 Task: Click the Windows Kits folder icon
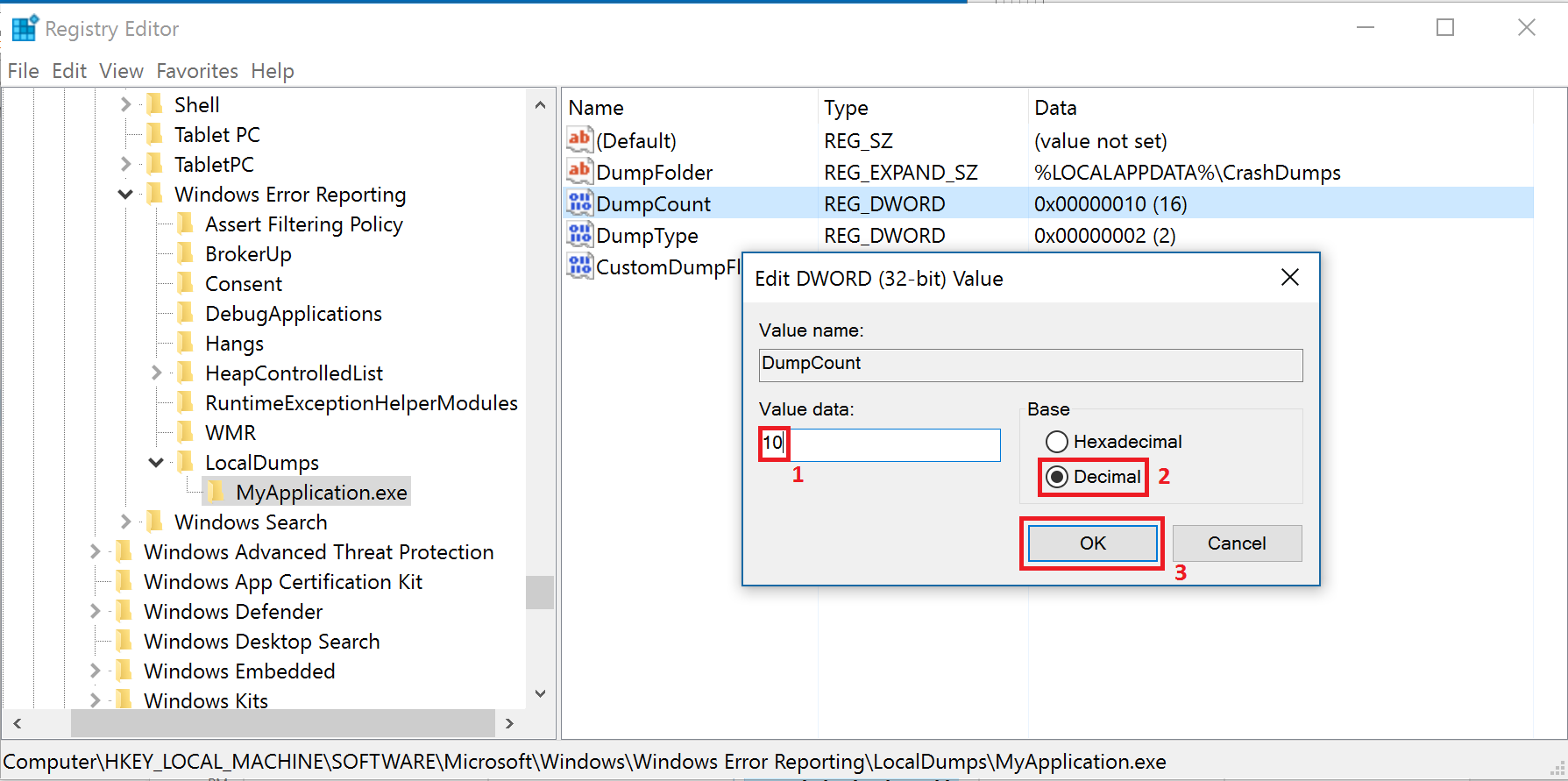pos(124,699)
